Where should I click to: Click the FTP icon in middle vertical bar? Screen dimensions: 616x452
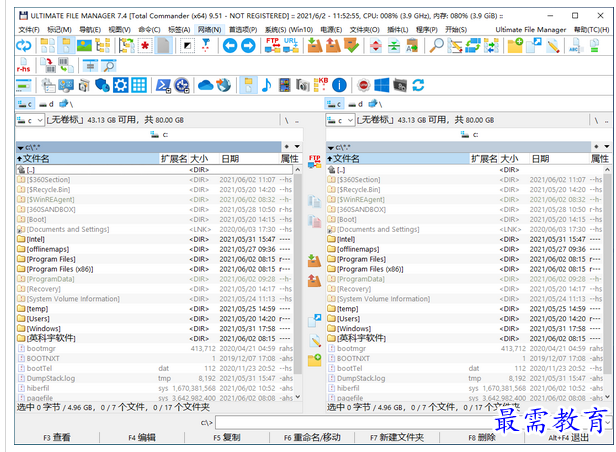(314, 161)
